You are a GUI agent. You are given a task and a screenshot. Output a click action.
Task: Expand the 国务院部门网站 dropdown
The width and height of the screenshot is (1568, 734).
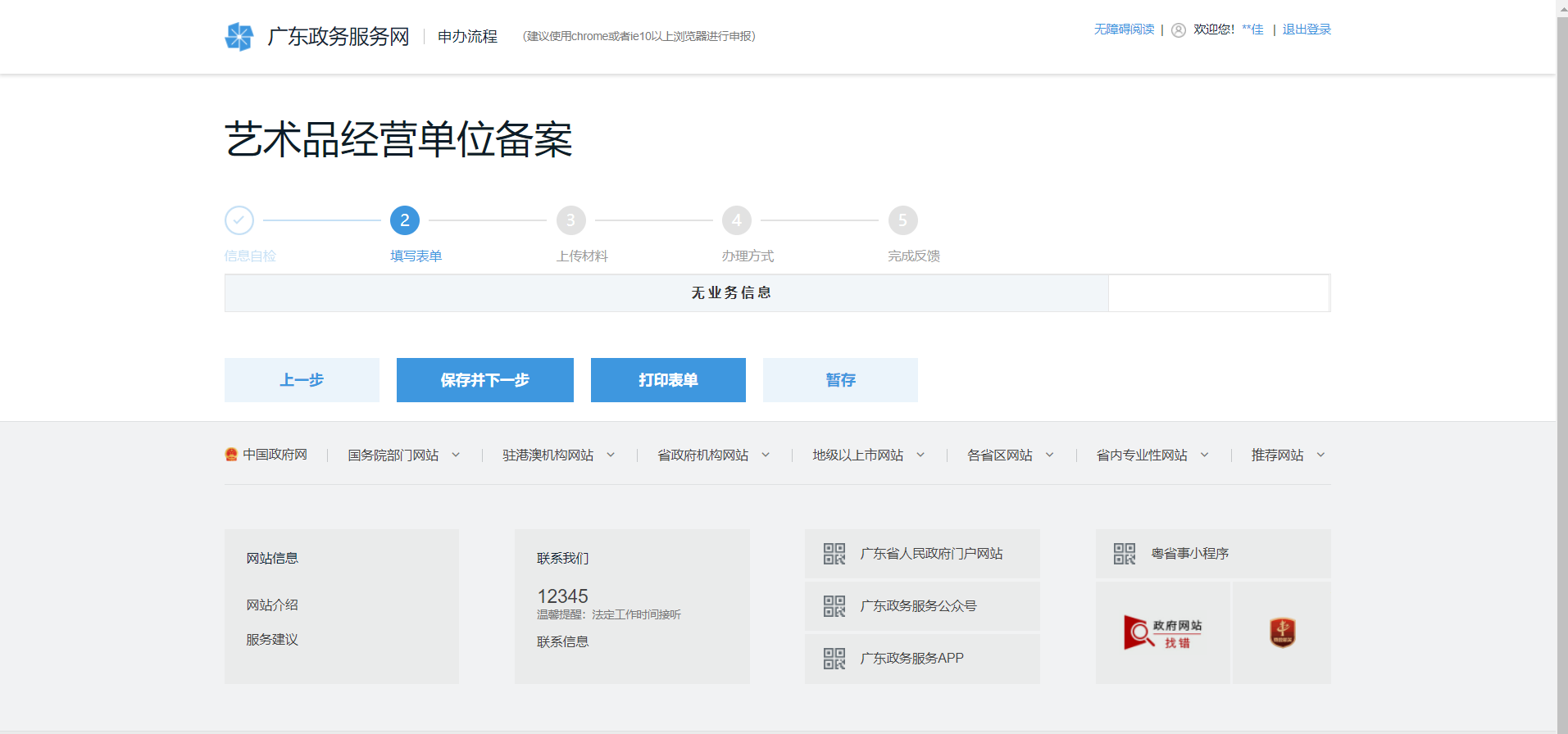click(403, 455)
